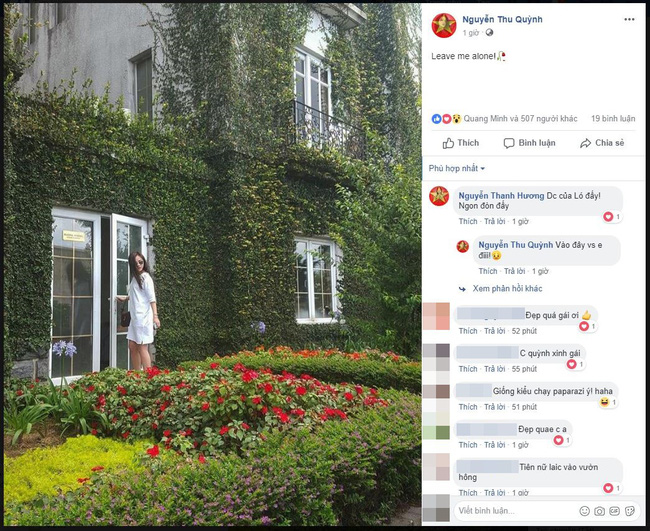Image resolution: width=650 pixels, height=531 pixels.
Task: Open Nguyễn Thu Quỳnh profile name link
Action: [x=502, y=19]
